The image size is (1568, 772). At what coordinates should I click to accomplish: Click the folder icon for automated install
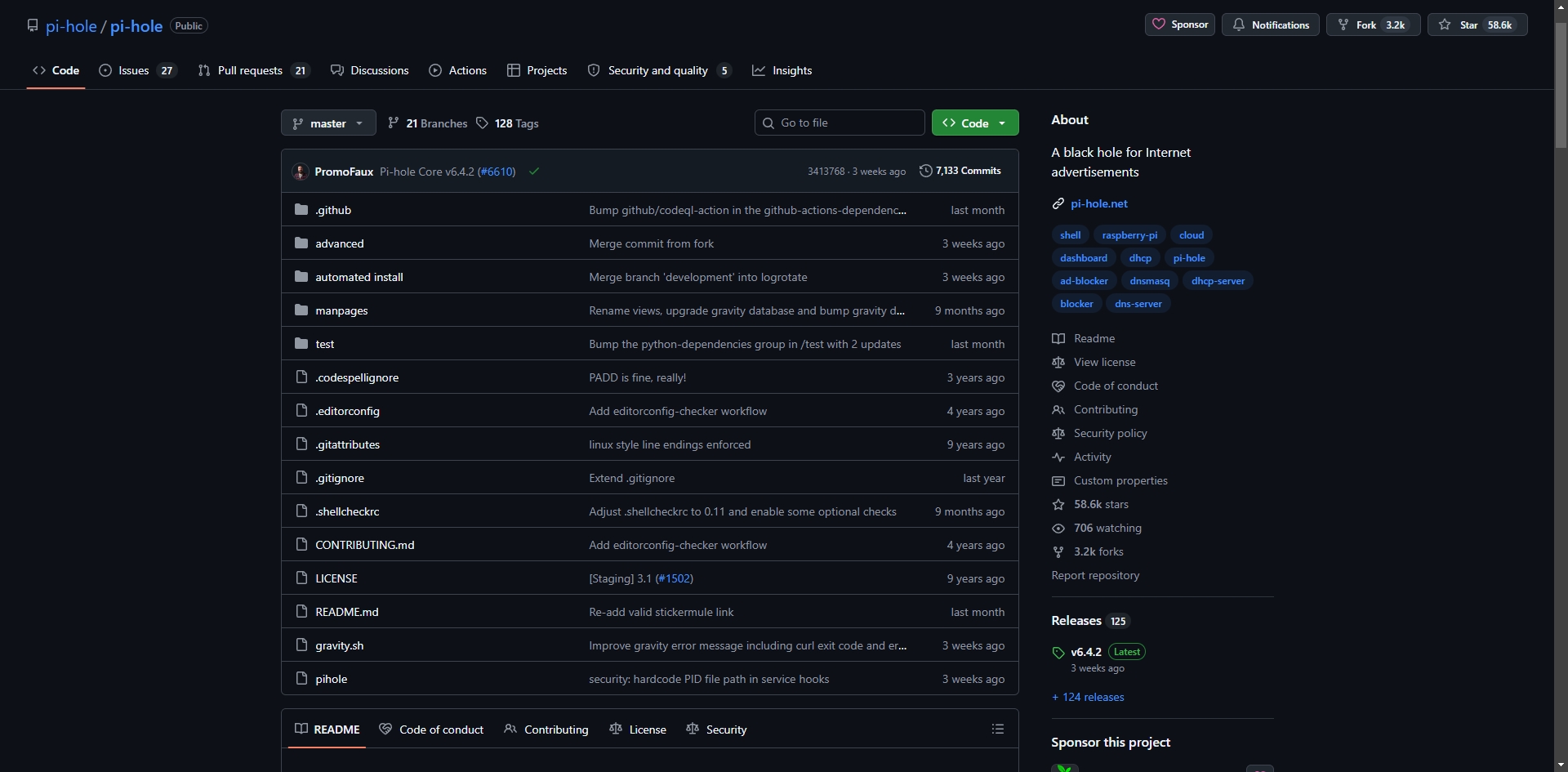click(301, 277)
